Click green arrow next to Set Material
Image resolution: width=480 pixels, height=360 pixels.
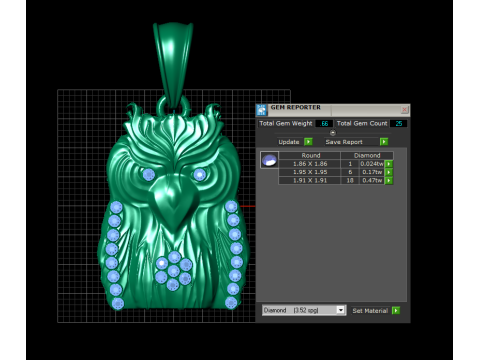(x=396, y=311)
